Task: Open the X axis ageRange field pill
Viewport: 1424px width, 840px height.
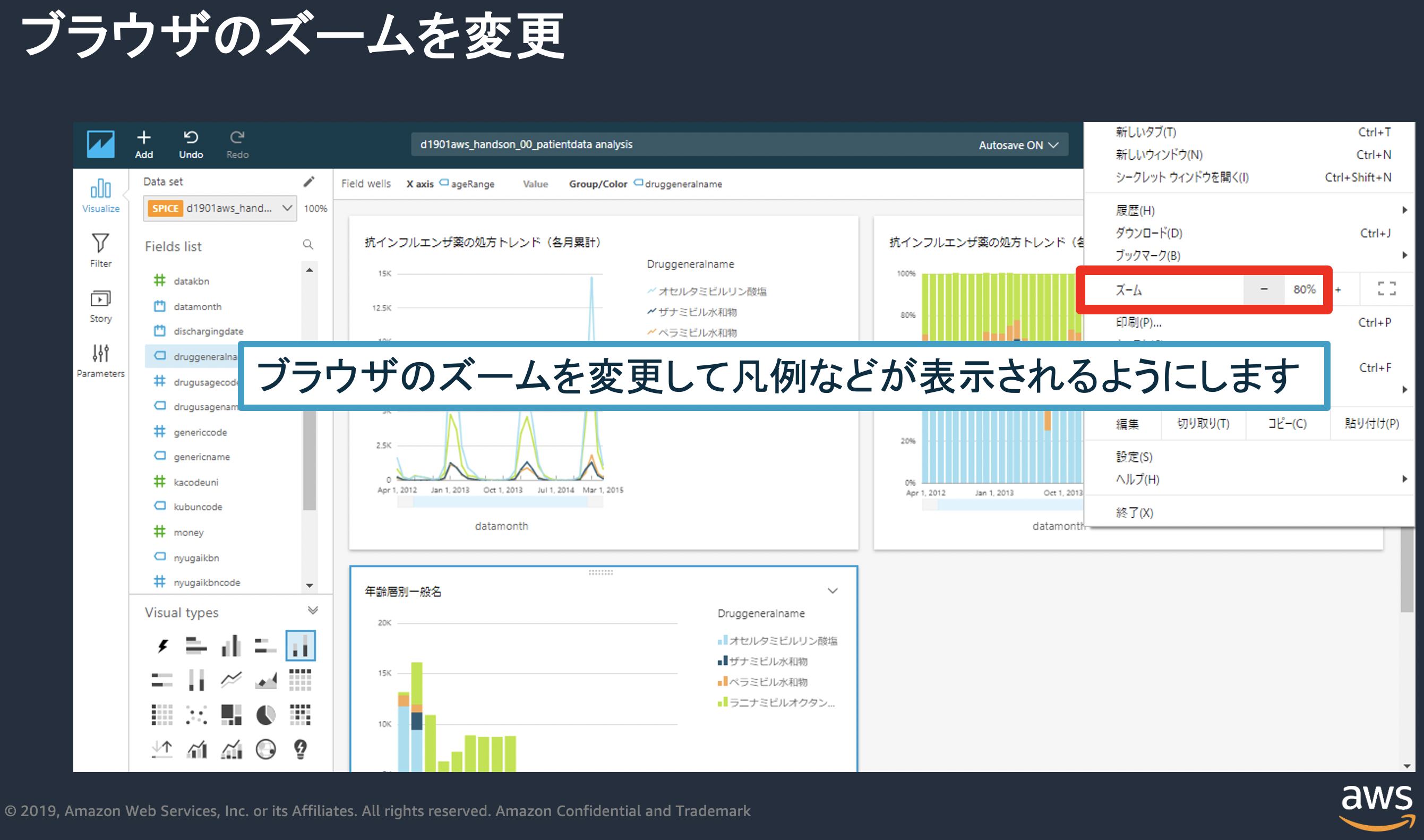Action: click(x=467, y=184)
